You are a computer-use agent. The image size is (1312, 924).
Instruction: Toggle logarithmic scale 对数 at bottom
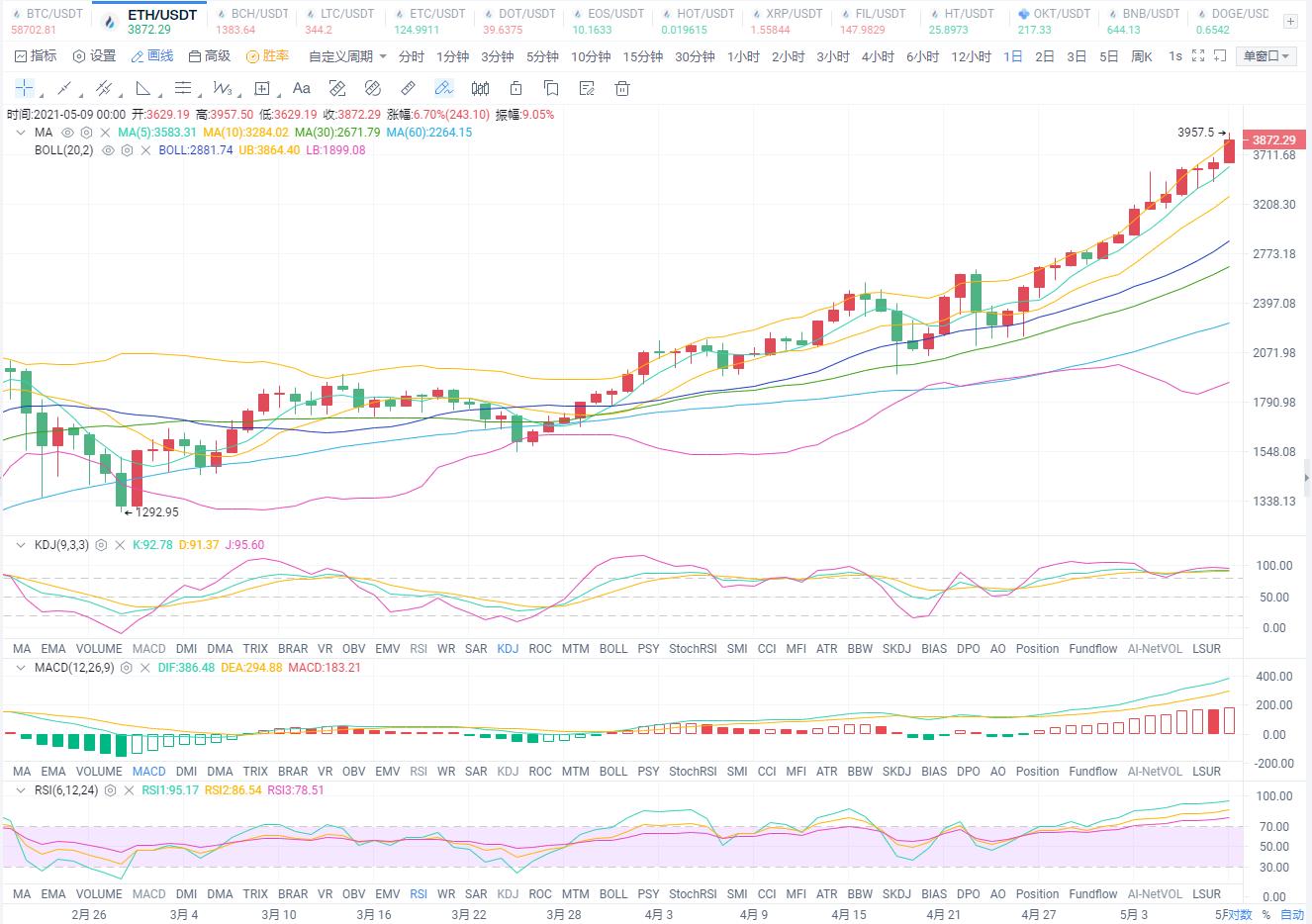(1242, 914)
